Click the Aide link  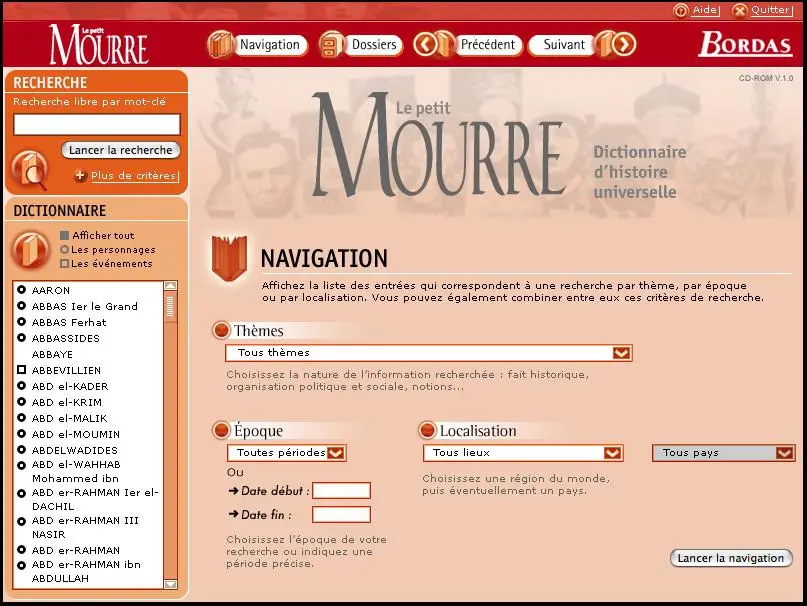click(705, 10)
